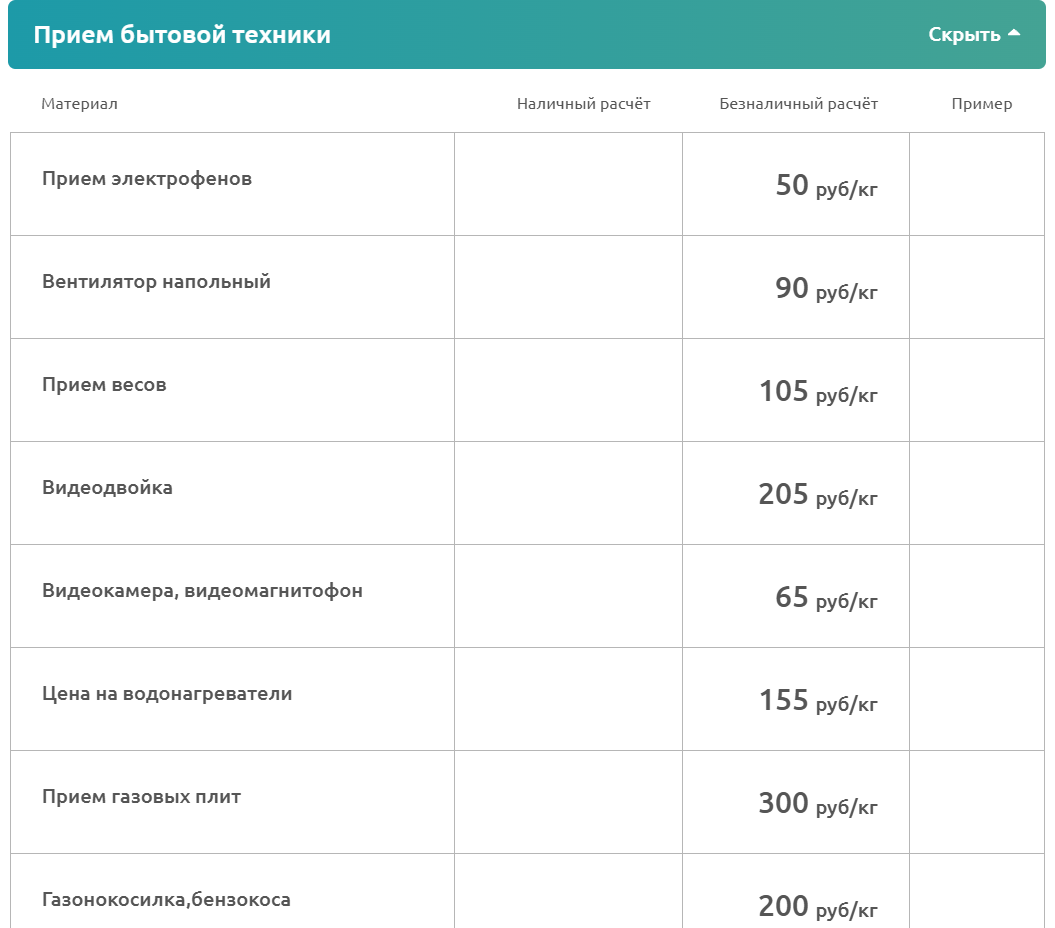Viewport: 1055px width, 928px height.
Task: Click the 90 руб/кг price
Action: [826, 289]
